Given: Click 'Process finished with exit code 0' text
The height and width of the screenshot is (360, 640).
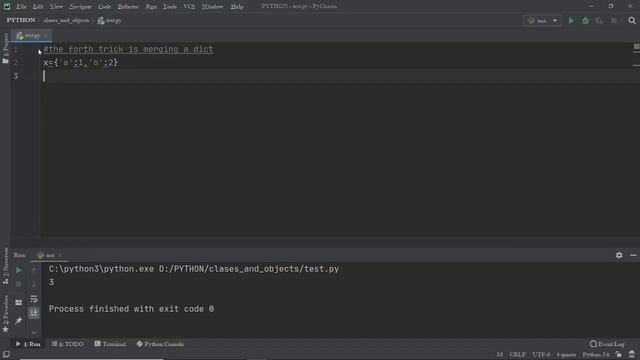Looking at the screenshot, I should pos(131,309).
